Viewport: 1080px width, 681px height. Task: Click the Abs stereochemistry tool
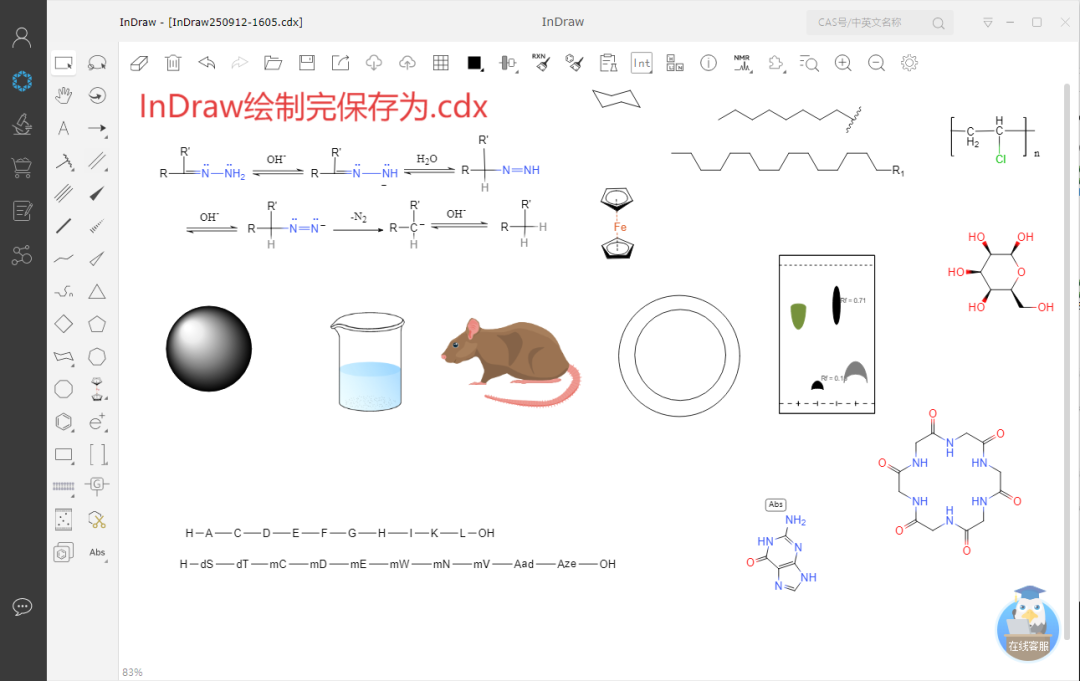97,551
